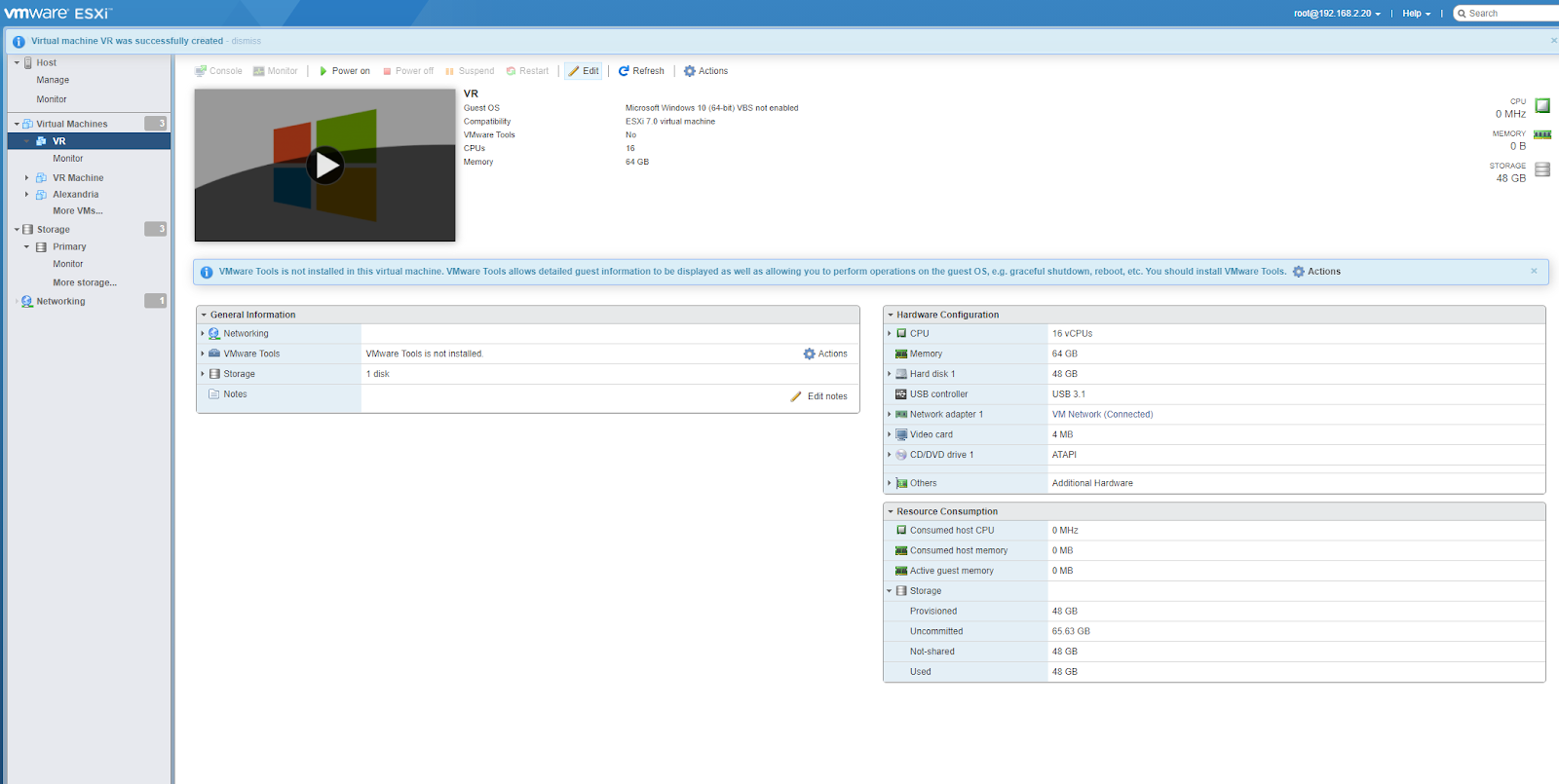The image size is (1559, 784).
Task: Click the Virtual Machines count badge
Action: click(x=156, y=124)
